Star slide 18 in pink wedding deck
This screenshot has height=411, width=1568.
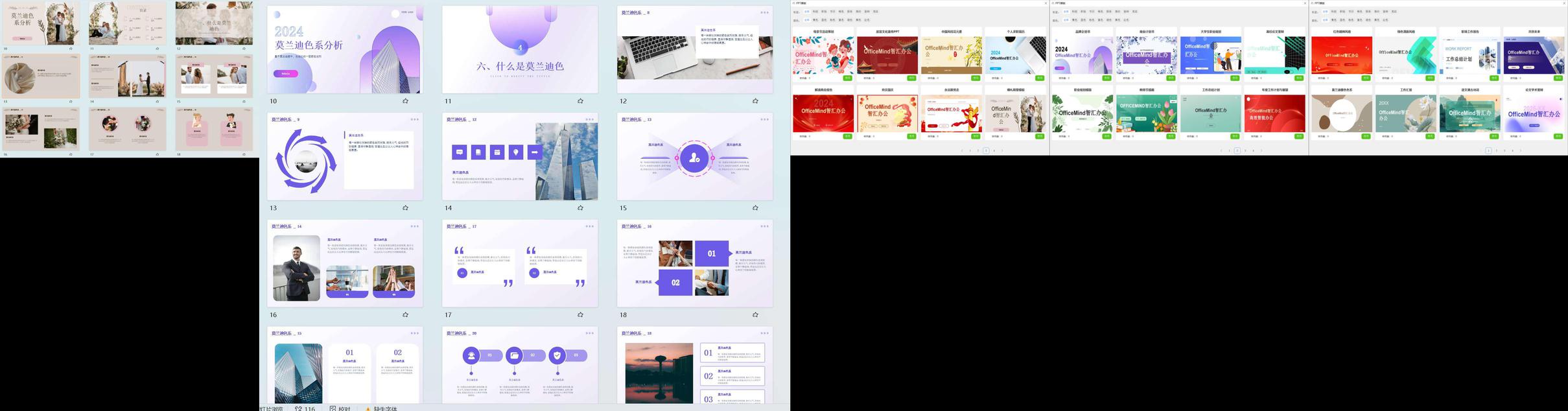[244, 155]
